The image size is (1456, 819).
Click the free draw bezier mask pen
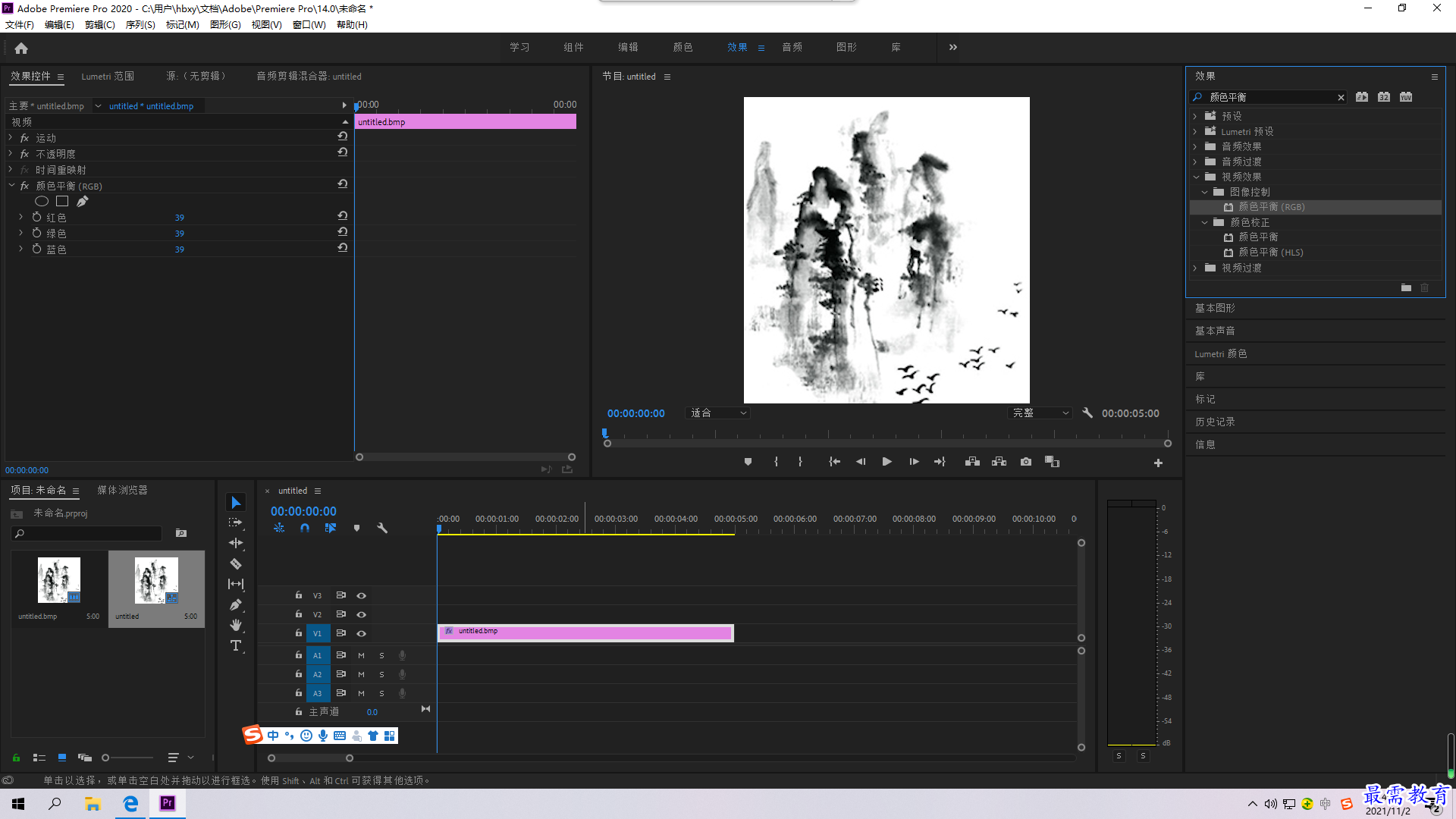(83, 201)
